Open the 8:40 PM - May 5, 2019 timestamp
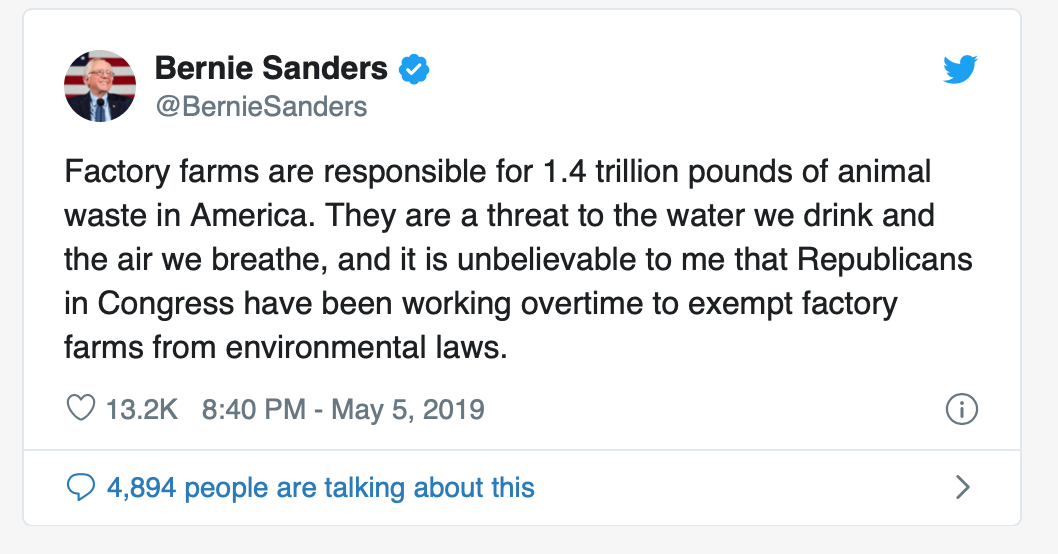1058x554 pixels. (x=343, y=409)
